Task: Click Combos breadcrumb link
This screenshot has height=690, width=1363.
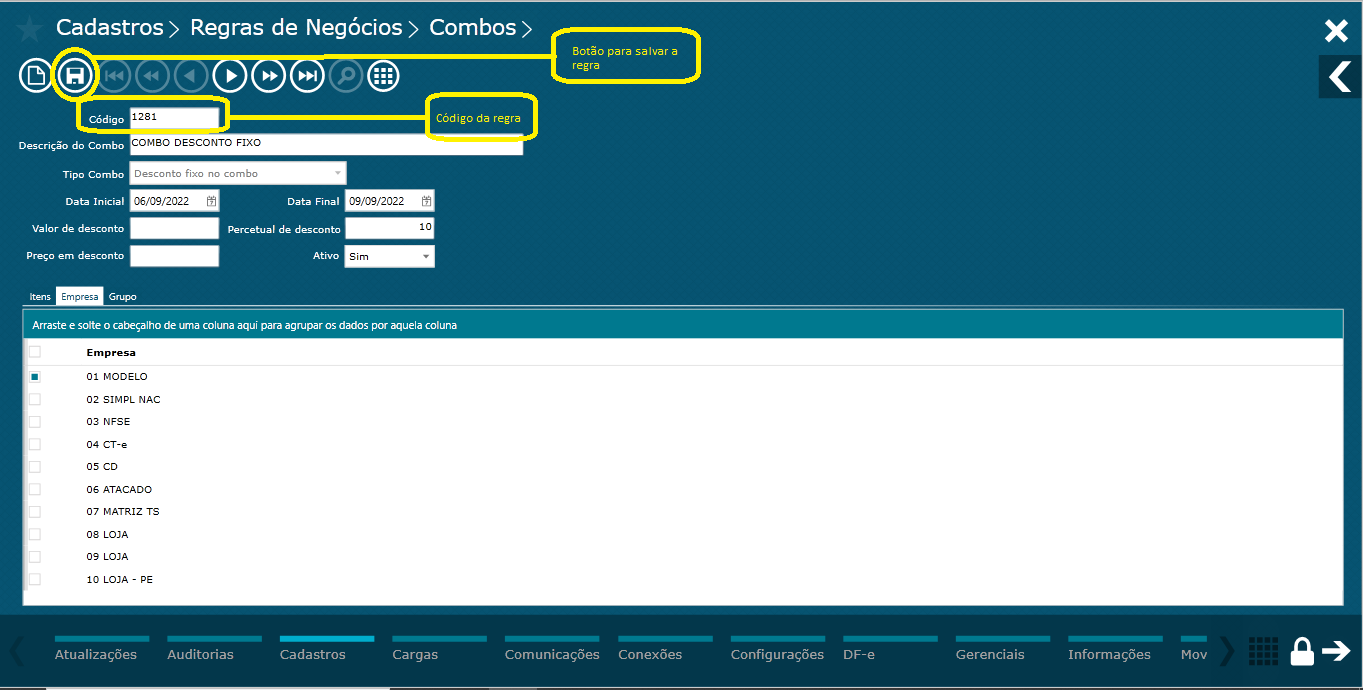Action: tap(473, 28)
